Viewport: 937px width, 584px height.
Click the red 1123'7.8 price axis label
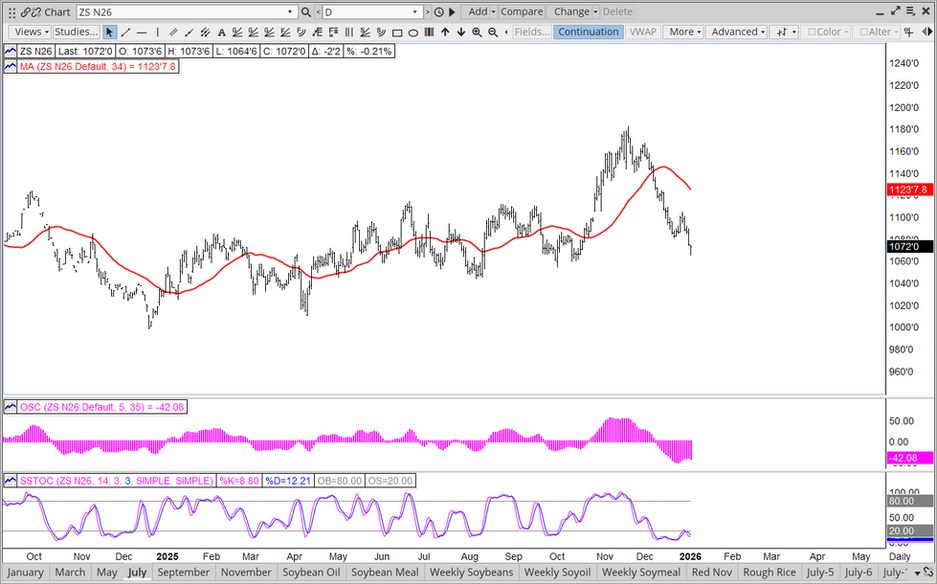(910, 190)
